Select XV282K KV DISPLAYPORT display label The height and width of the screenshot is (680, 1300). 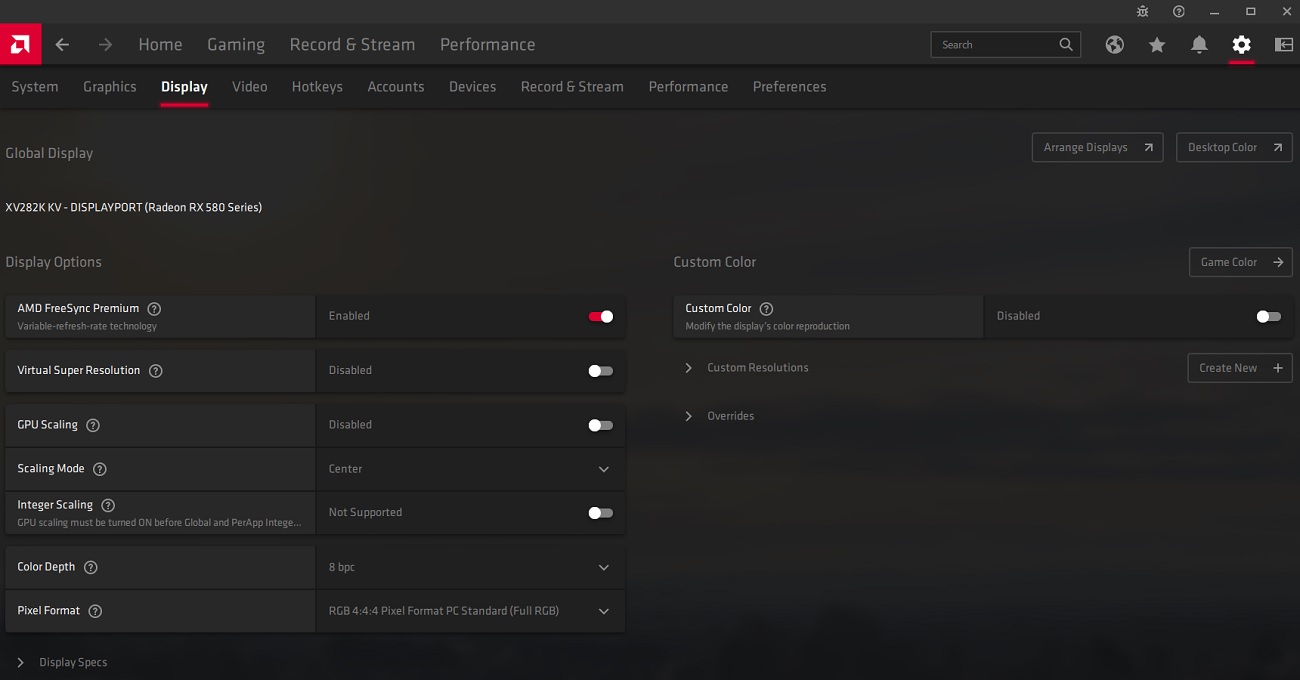134,208
